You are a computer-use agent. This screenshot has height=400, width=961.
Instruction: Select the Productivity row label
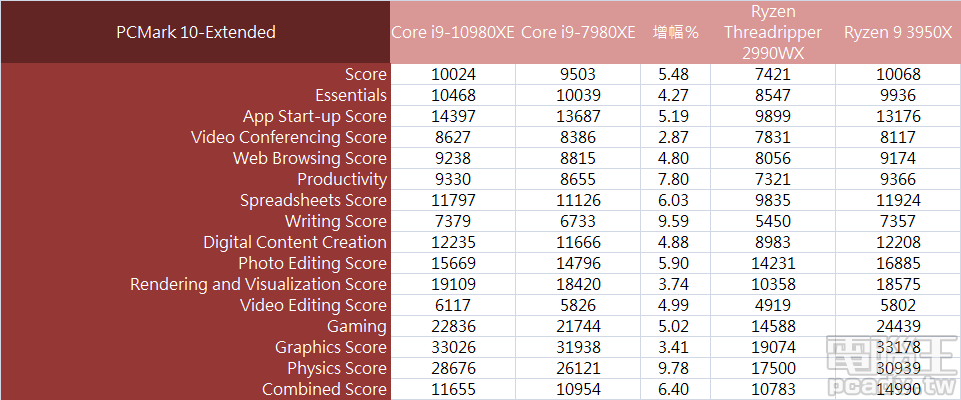(x=342, y=179)
